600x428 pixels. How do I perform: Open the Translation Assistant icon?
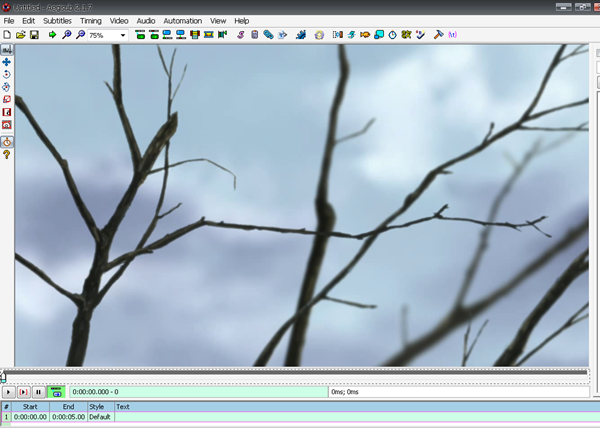[x=365, y=35]
